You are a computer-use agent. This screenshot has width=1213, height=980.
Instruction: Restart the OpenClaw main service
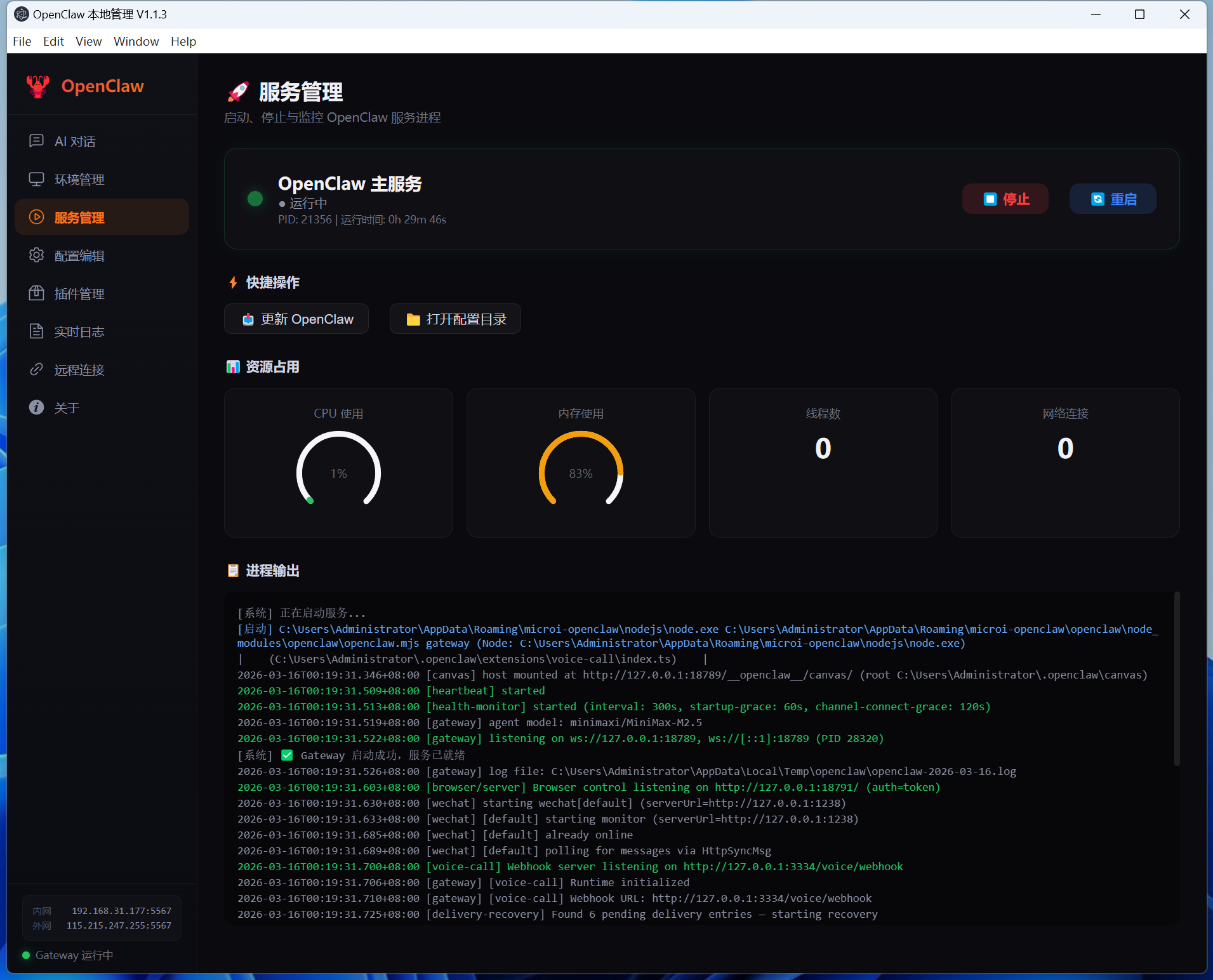pyautogui.click(x=1112, y=199)
